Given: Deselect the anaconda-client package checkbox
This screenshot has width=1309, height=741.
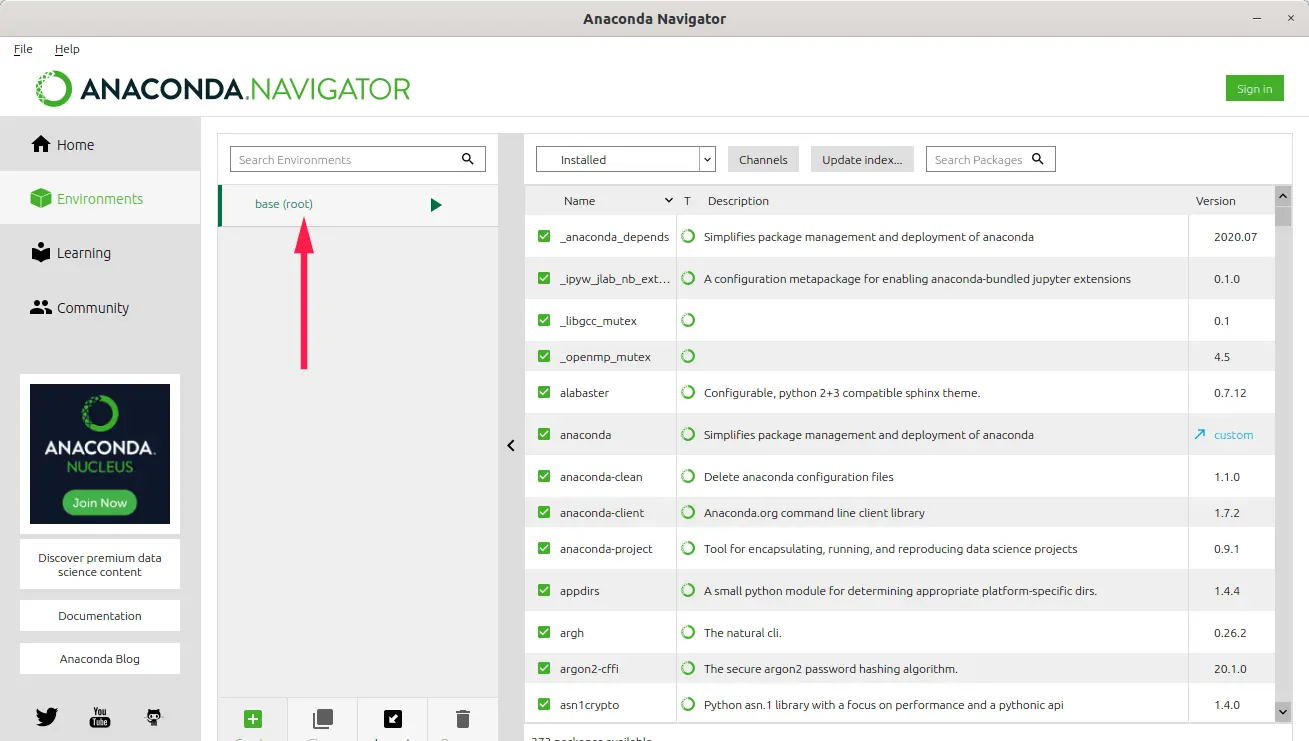Looking at the screenshot, I should pyautogui.click(x=543, y=512).
